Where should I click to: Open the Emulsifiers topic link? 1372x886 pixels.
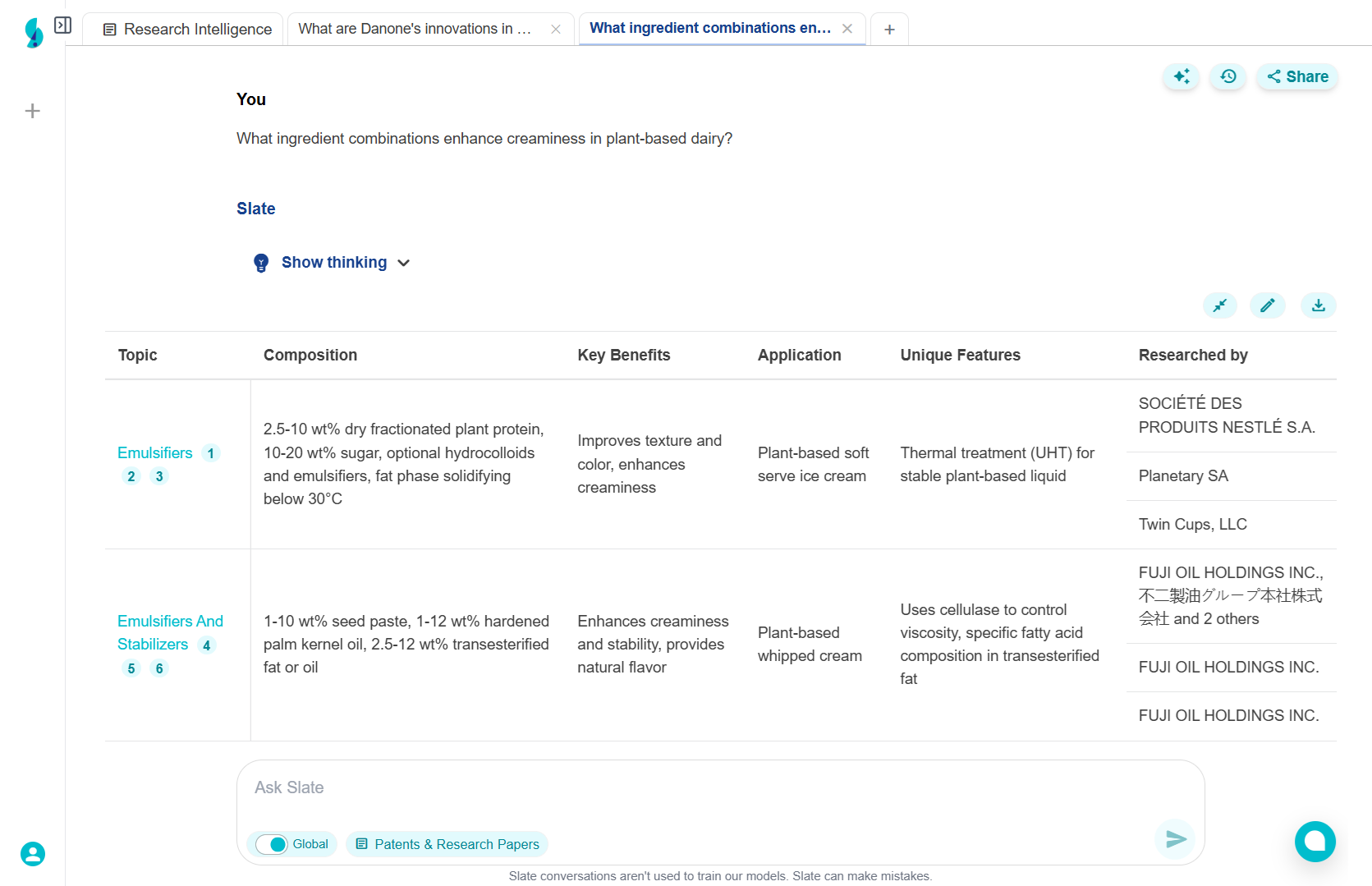tap(154, 453)
